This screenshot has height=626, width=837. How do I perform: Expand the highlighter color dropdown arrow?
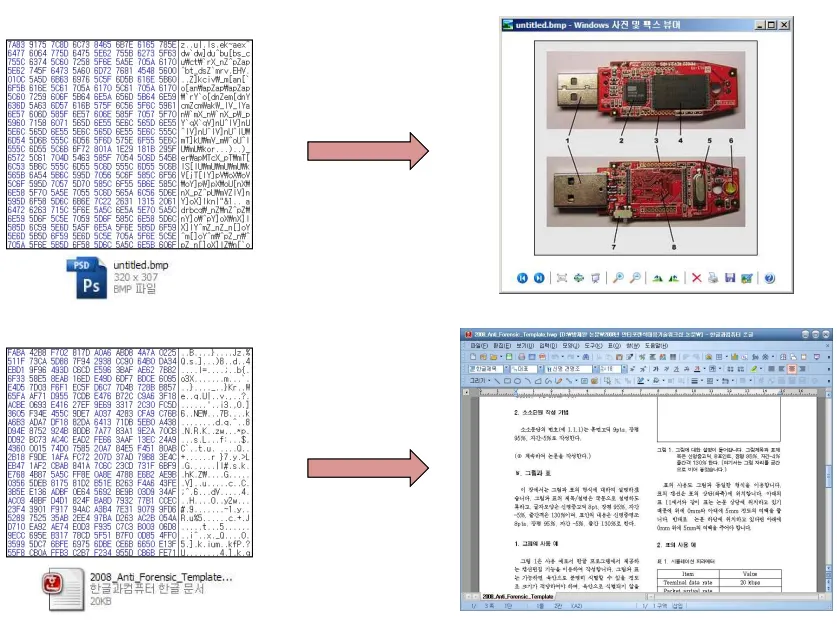(761, 369)
